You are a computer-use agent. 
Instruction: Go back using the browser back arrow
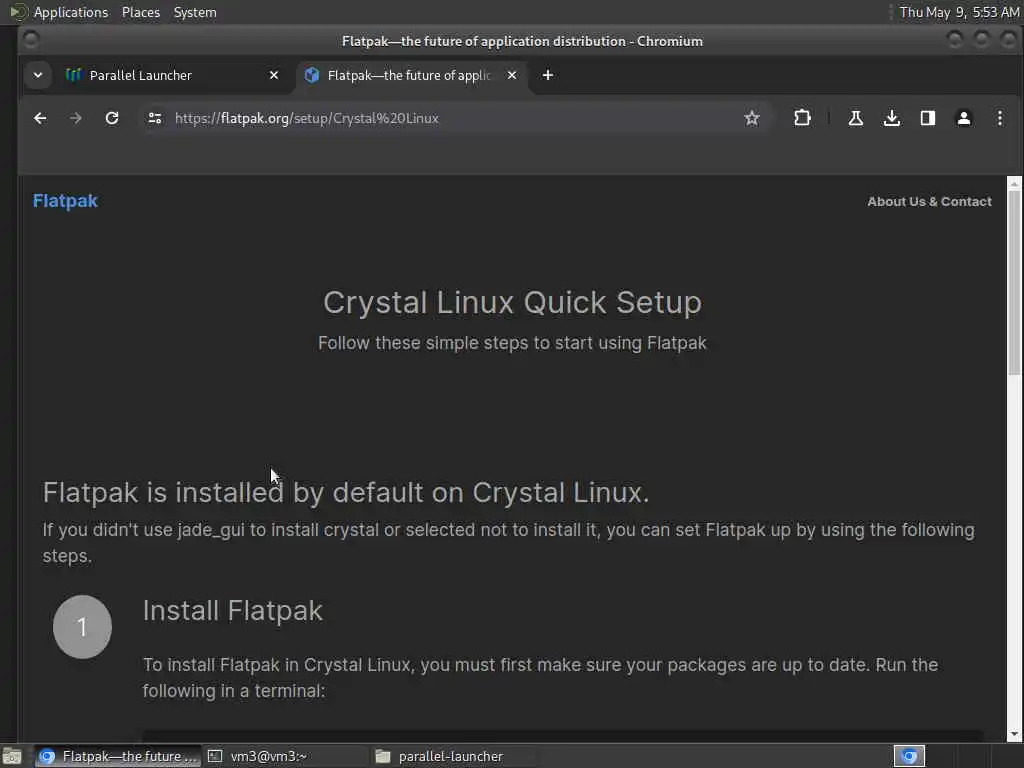tap(40, 118)
